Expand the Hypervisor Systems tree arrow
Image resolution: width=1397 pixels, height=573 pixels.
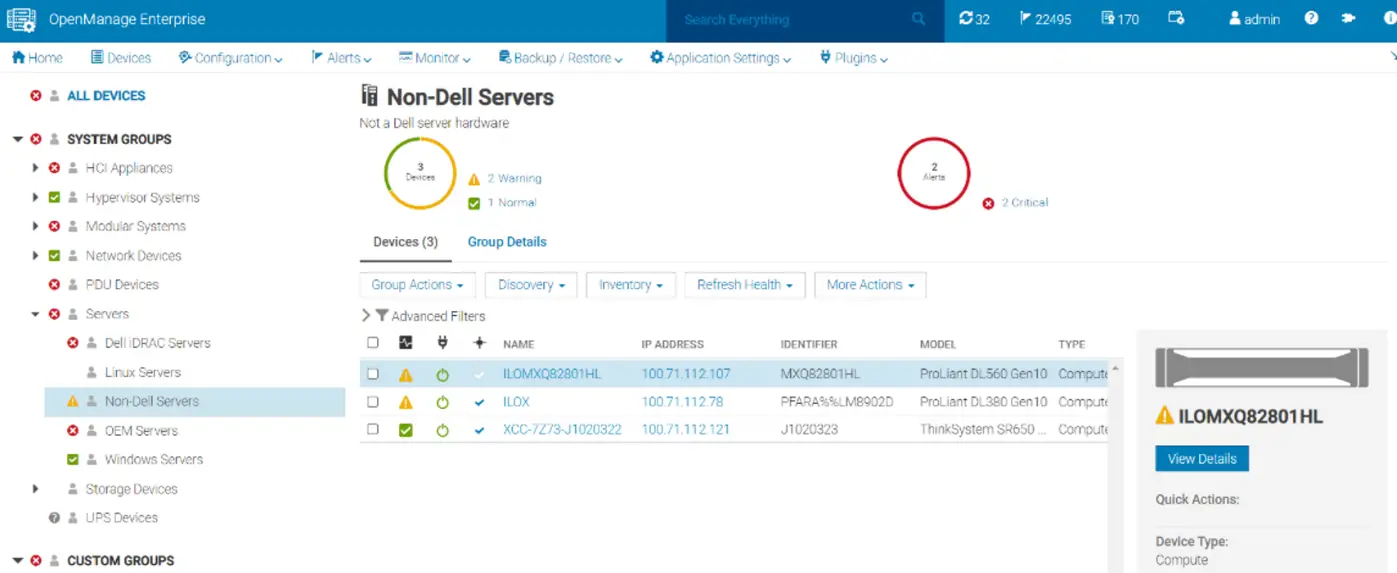click(x=36, y=197)
